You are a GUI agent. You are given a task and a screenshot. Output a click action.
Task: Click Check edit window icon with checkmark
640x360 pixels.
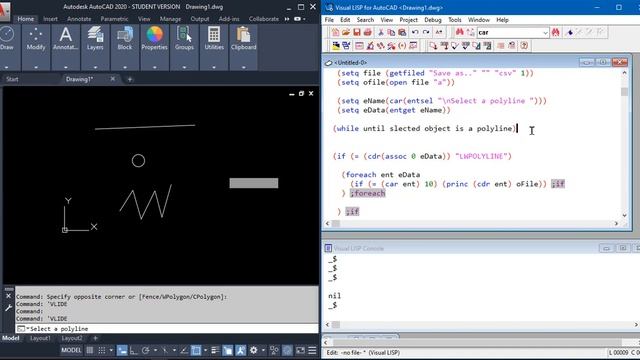point(455,46)
